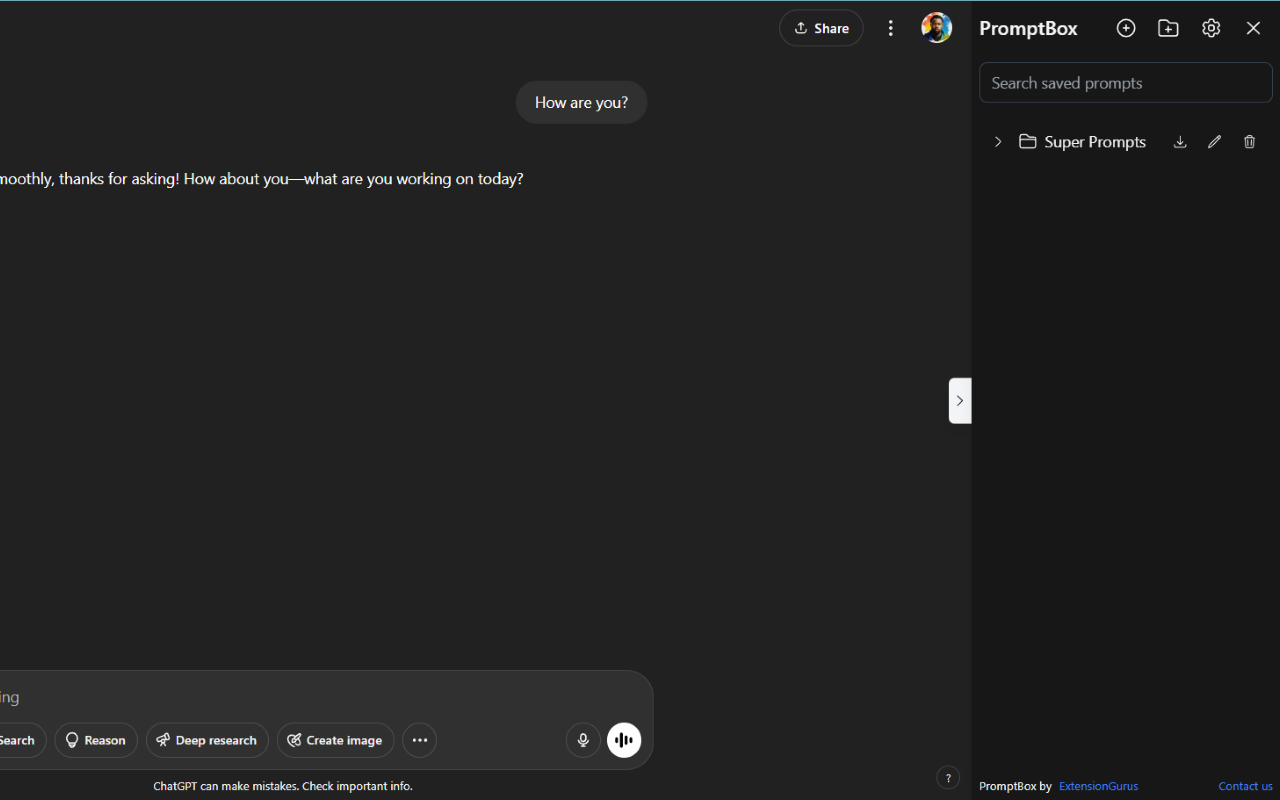Start ChatGPT voice mode

(x=624, y=740)
